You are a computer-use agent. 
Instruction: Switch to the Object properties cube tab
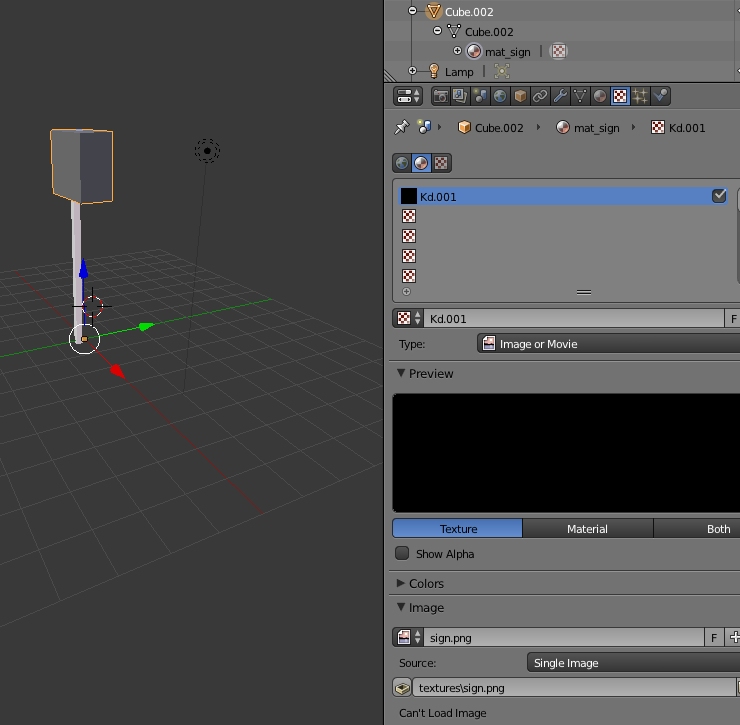pyautogui.click(x=520, y=97)
